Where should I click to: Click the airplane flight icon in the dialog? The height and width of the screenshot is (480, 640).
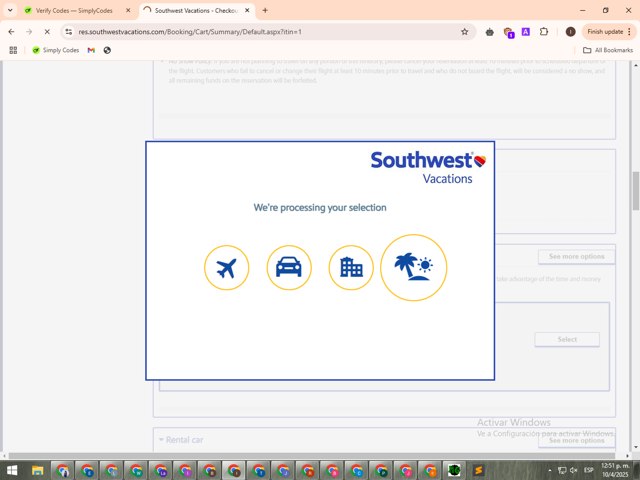(x=227, y=268)
